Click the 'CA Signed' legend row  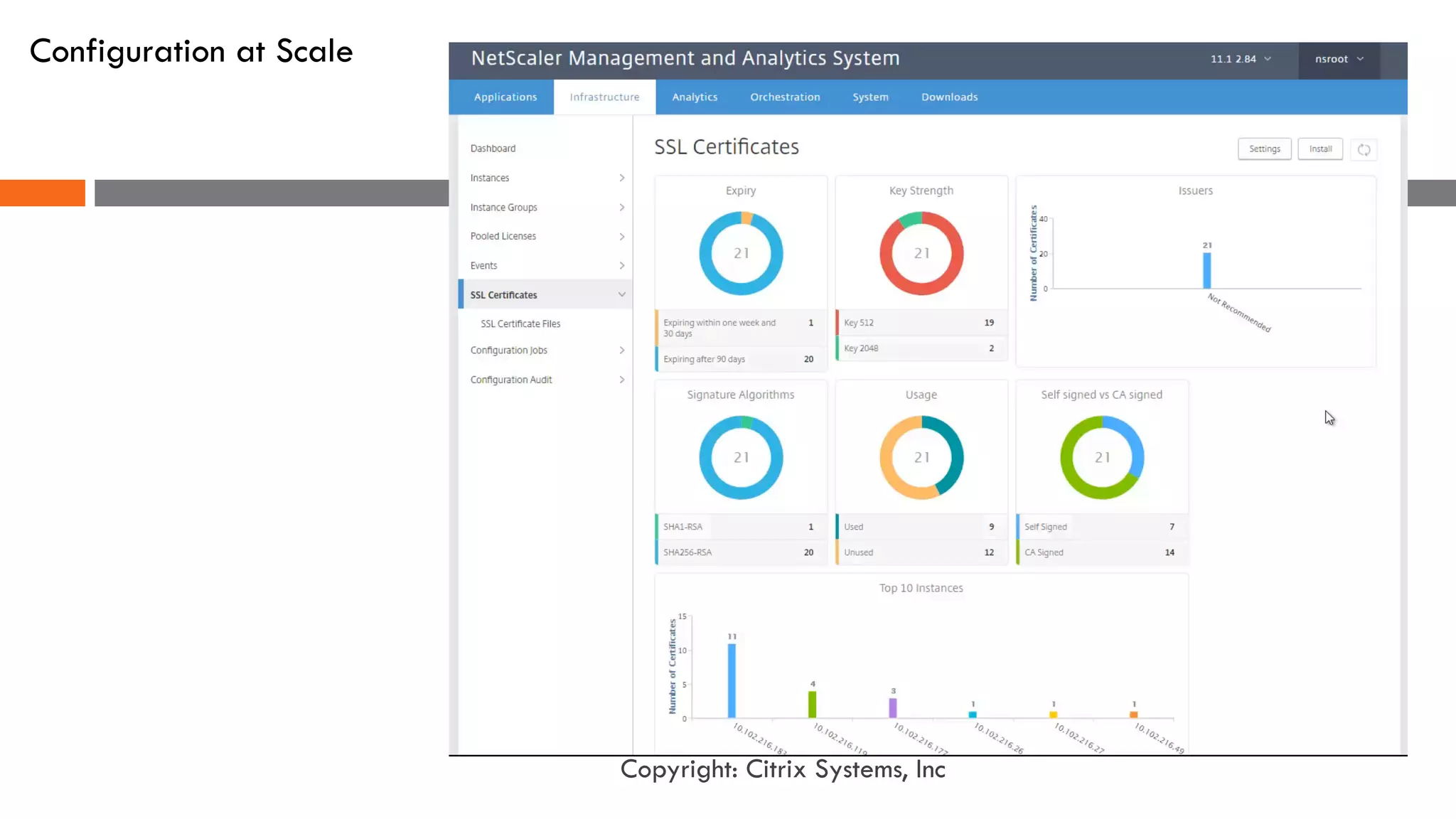point(1102,552)
